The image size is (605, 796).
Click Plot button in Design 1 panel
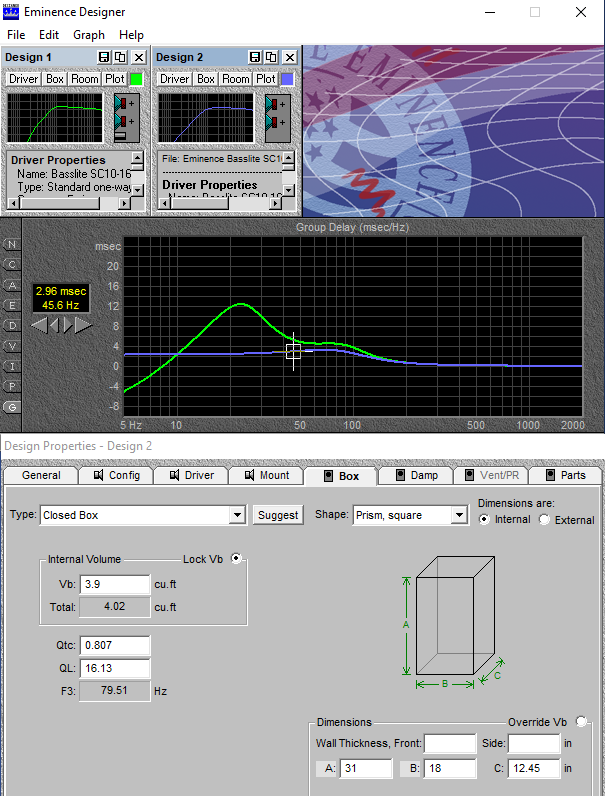(115, 79)
